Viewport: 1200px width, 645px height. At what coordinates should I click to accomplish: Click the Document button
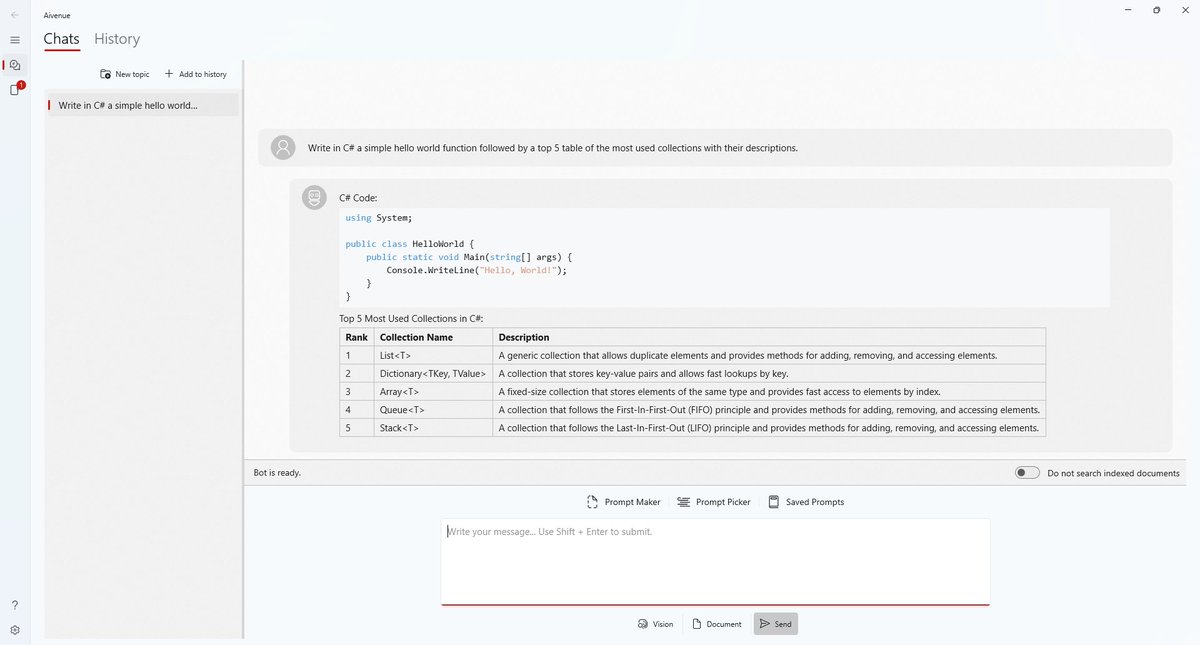[x=716, y=624]
